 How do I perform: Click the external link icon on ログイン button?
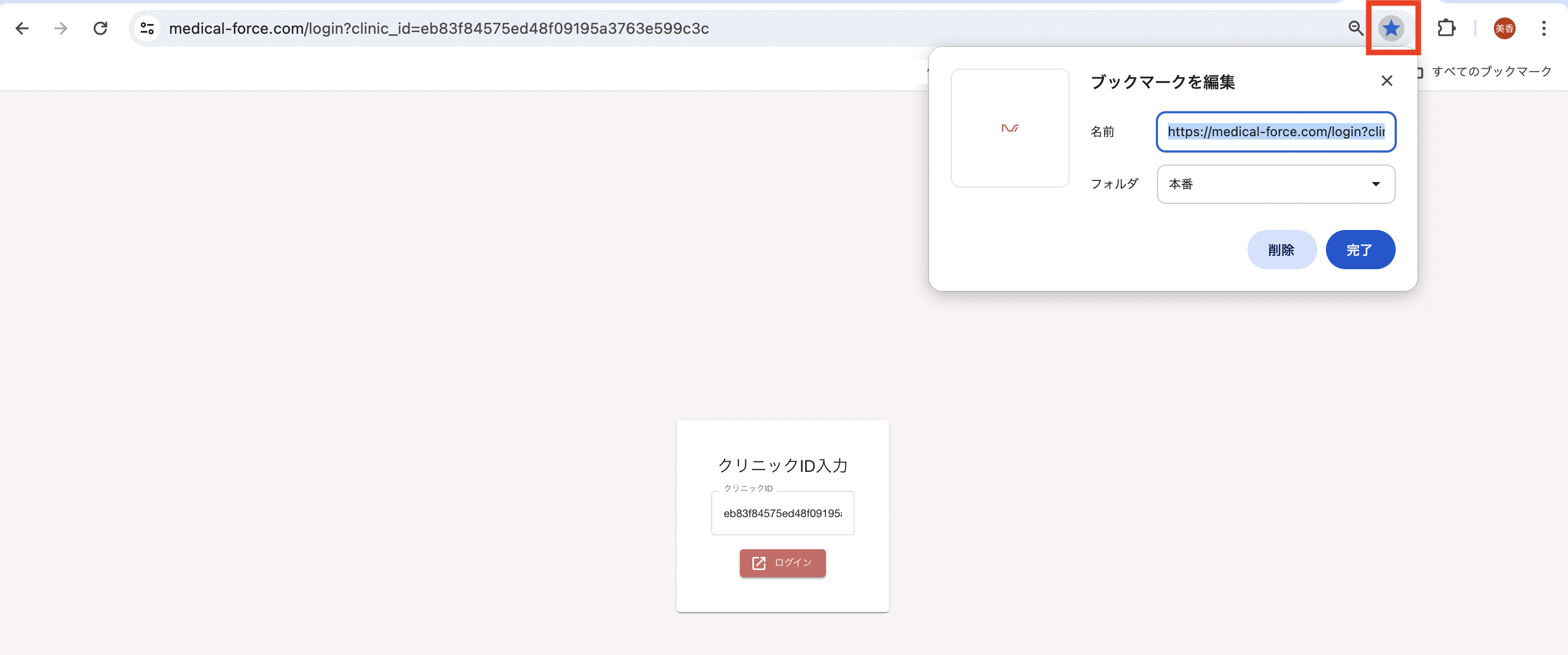(x=758, y=562)
